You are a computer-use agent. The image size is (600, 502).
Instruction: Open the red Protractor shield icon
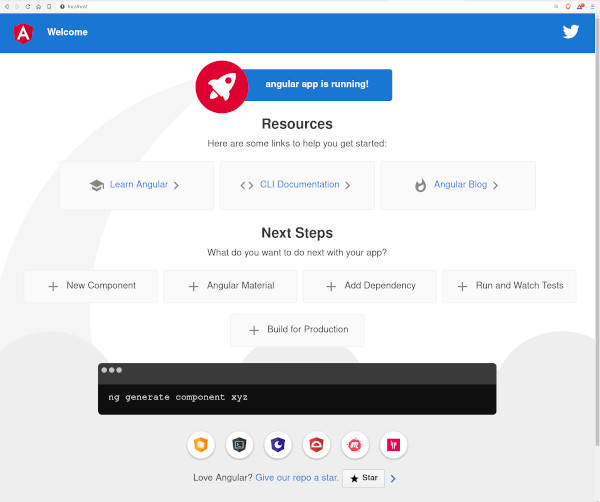pos(317,445)
